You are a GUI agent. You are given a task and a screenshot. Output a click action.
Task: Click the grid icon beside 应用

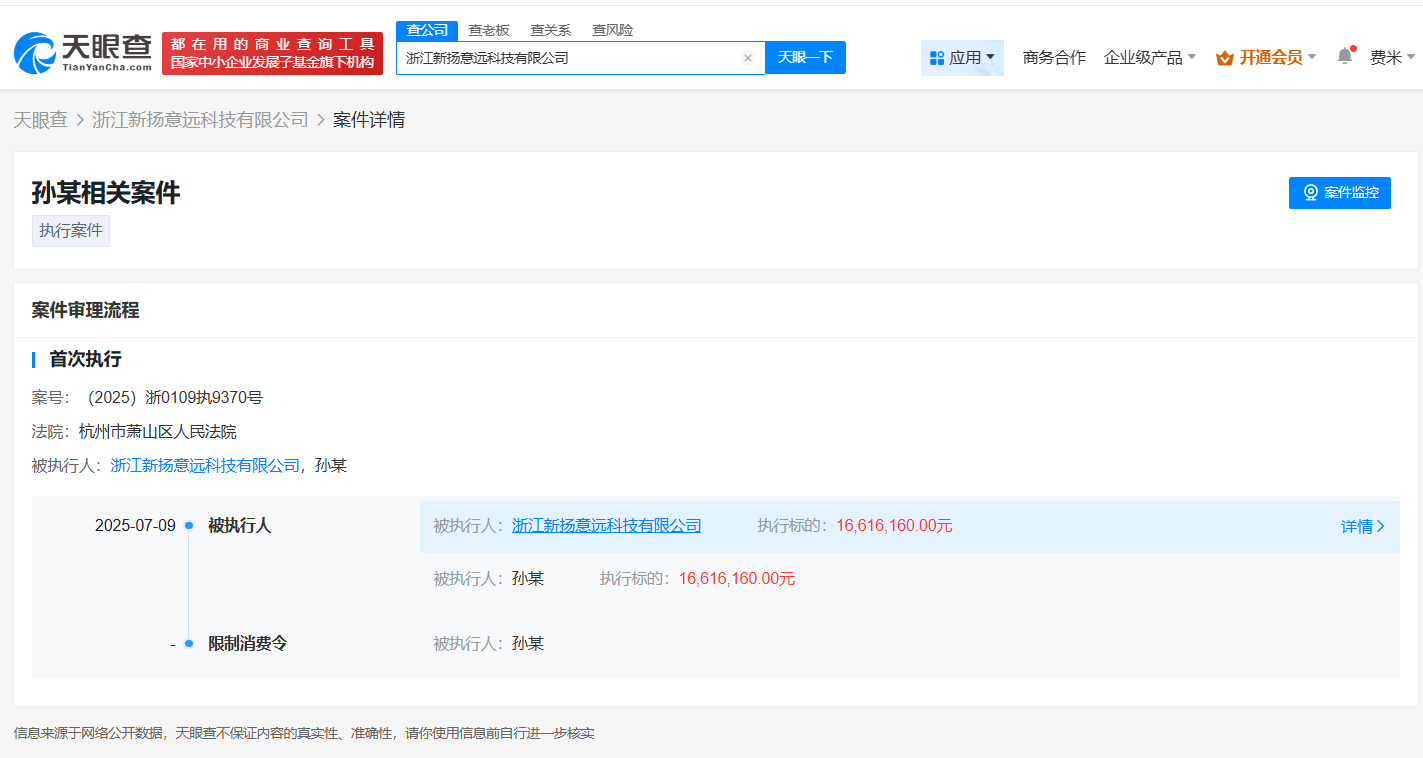(937, 58)
